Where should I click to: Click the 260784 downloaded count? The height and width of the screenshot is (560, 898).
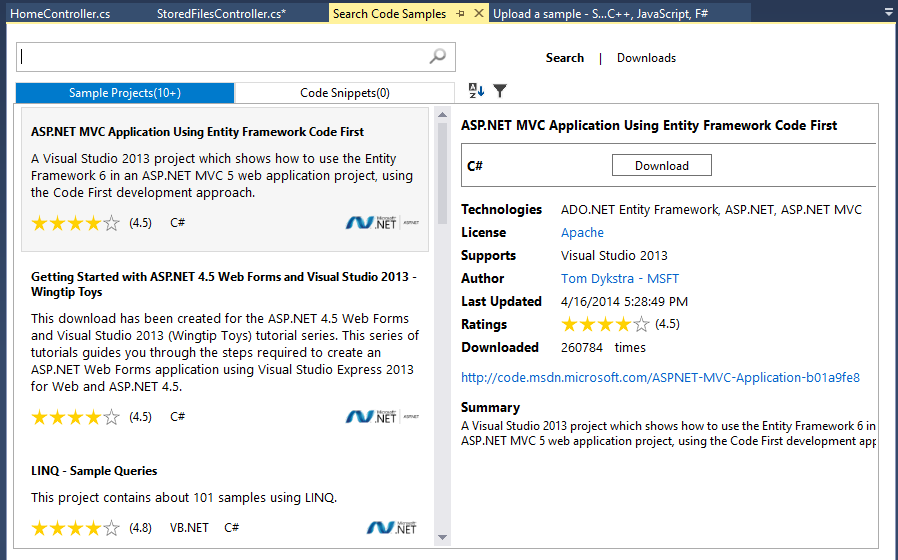coord(582,348)
